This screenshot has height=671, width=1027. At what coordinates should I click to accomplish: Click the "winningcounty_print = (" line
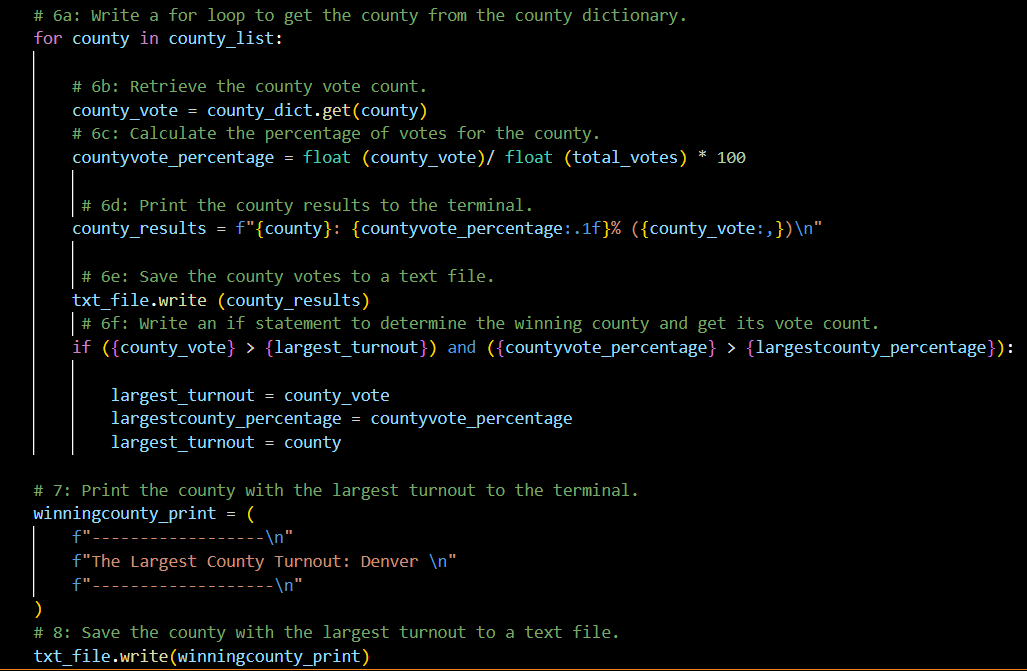144,513
